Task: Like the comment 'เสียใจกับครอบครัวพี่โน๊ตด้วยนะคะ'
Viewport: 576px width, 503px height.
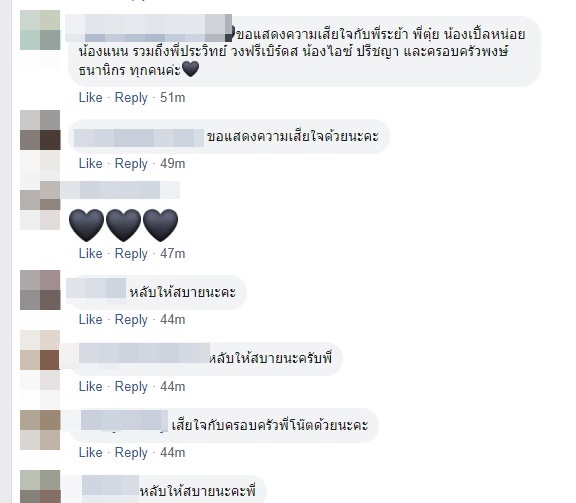Action: click(x=90, y=453)
